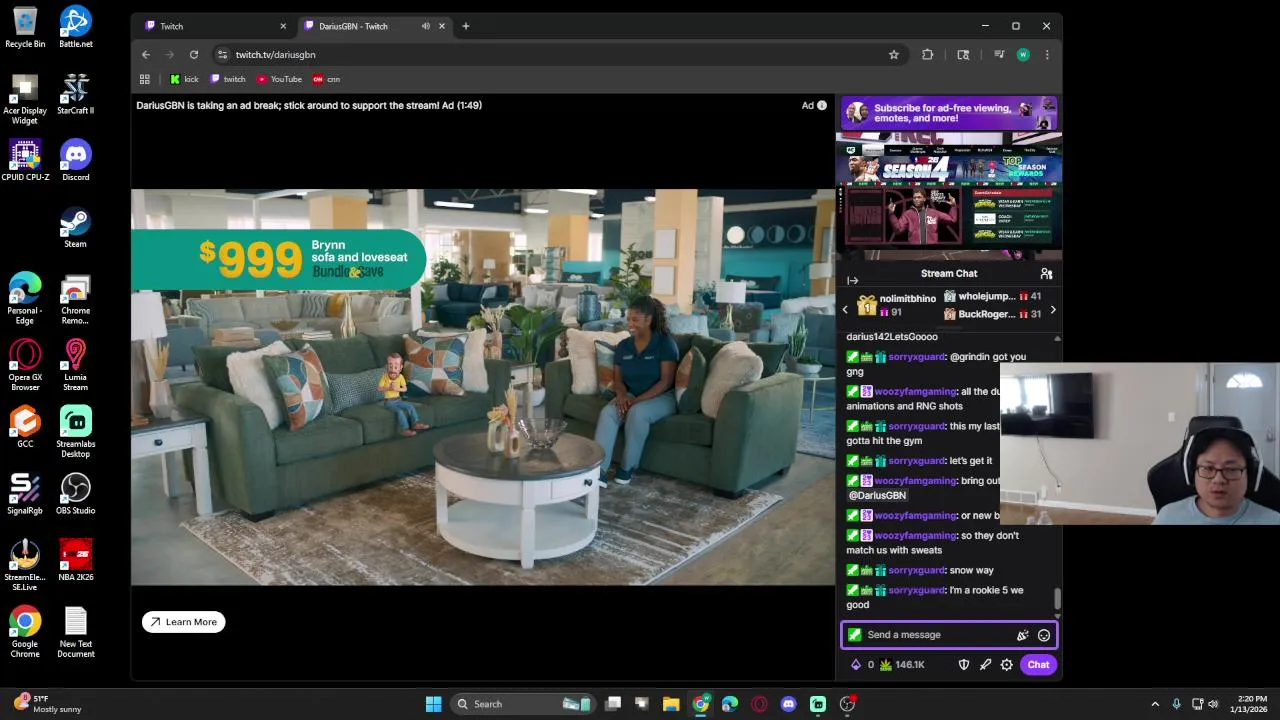Open the New Text Document file
Viewport: 1280px width, 720px height.
pyautogui.click(x=76, y=632)
